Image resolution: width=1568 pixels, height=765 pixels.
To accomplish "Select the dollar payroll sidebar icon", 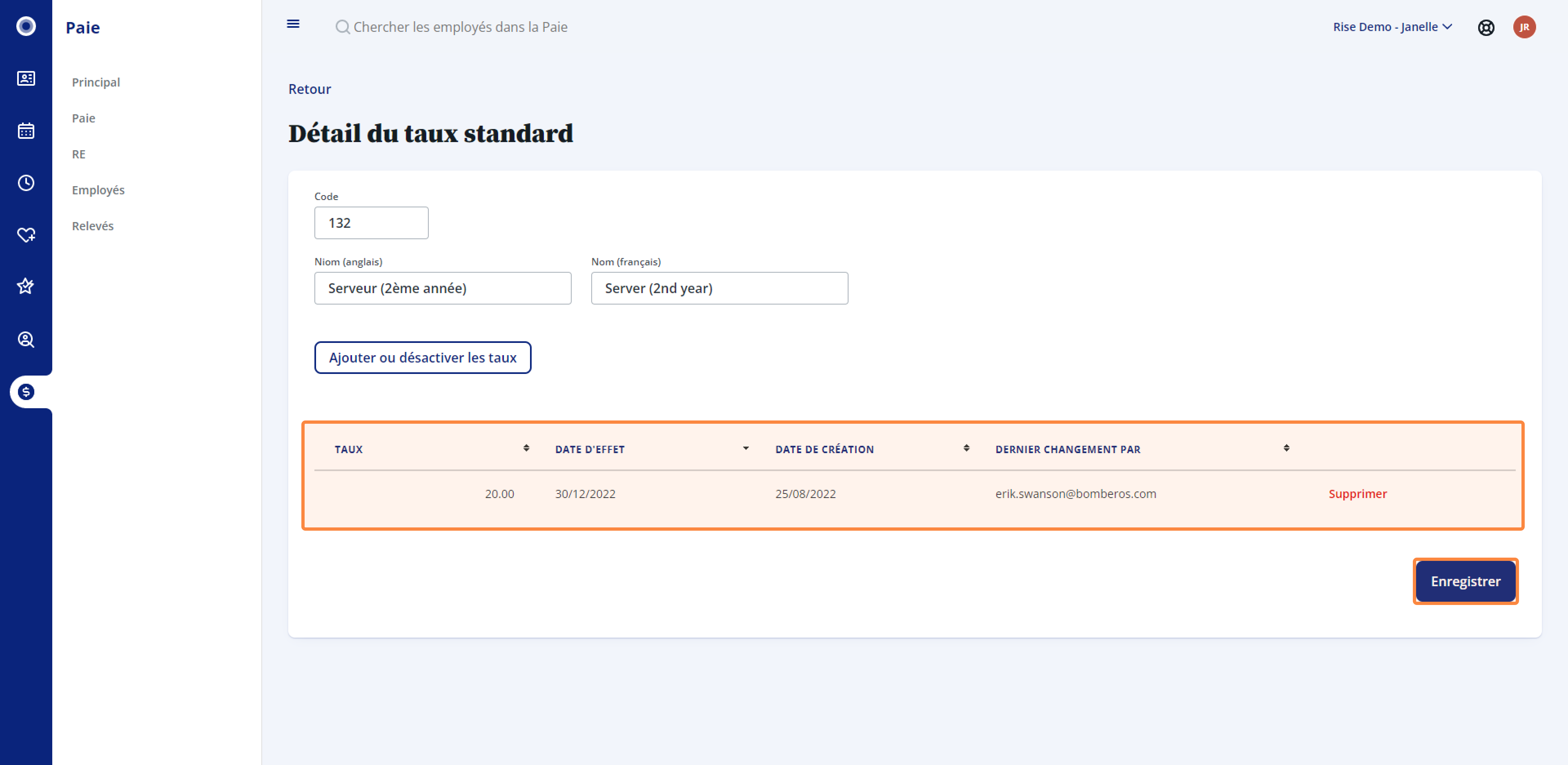I will pos(26,392).
